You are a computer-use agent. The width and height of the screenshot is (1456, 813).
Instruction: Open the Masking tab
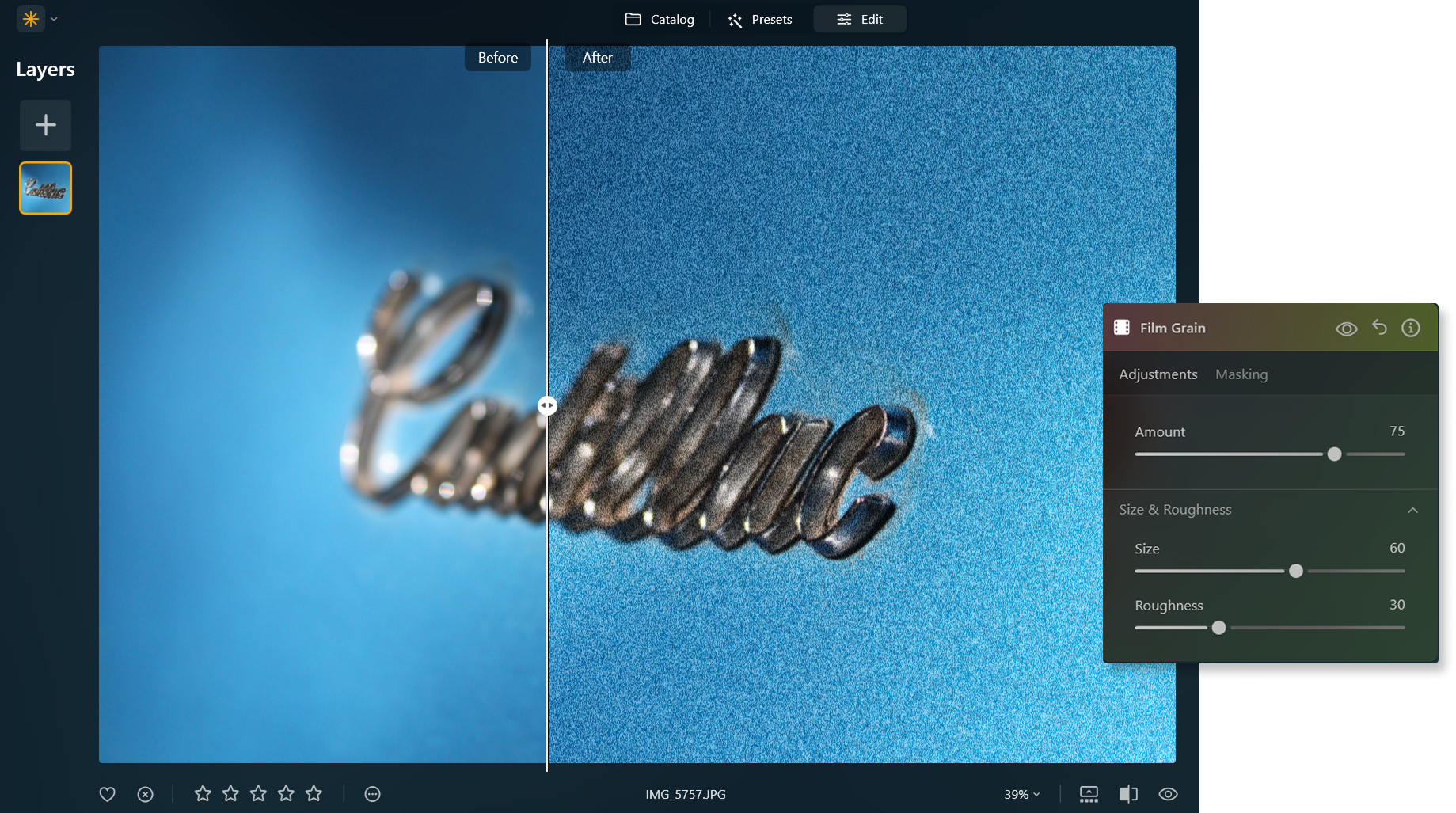1241,374
